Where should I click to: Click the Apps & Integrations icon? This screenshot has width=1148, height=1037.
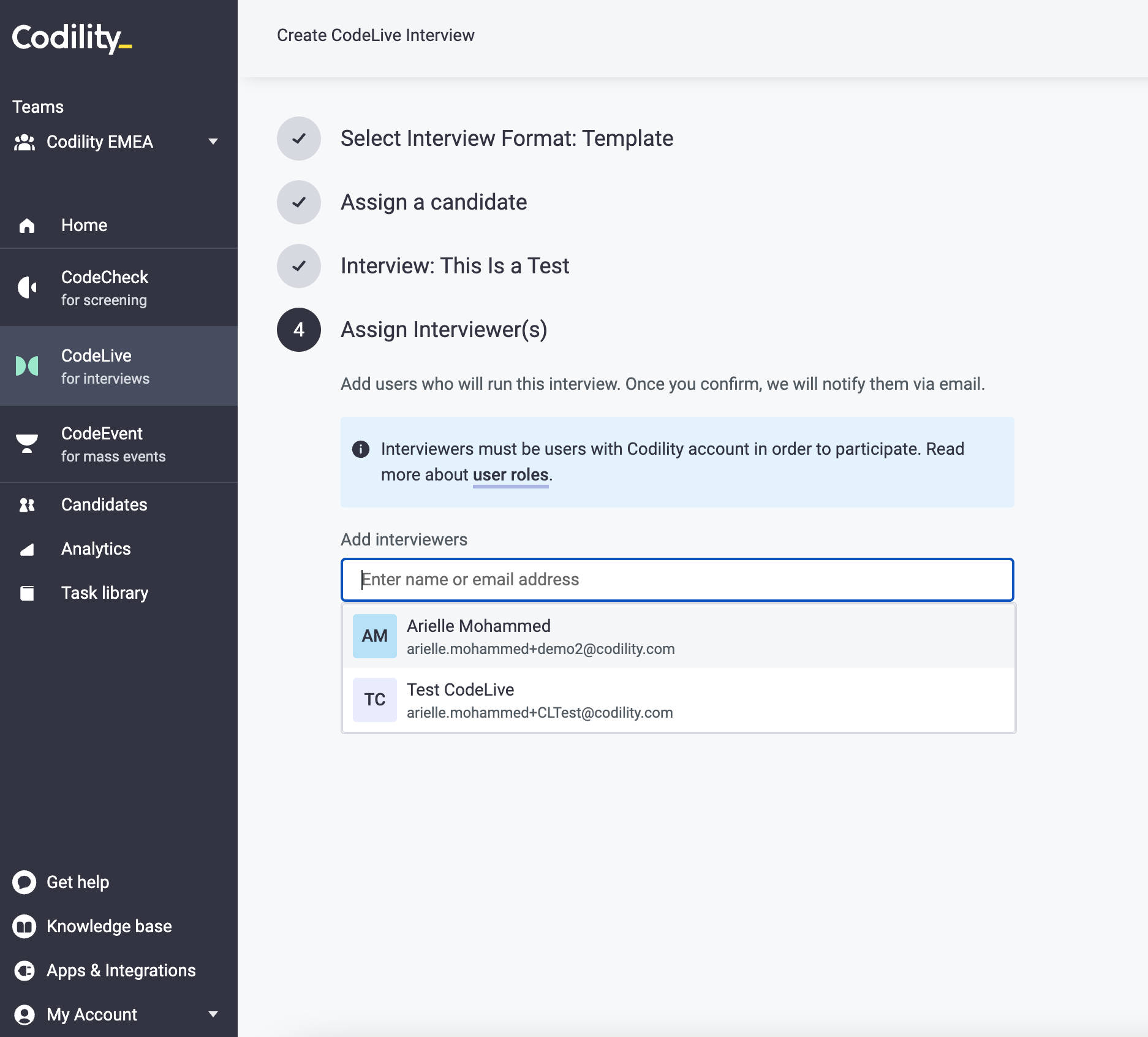point(25,971)
